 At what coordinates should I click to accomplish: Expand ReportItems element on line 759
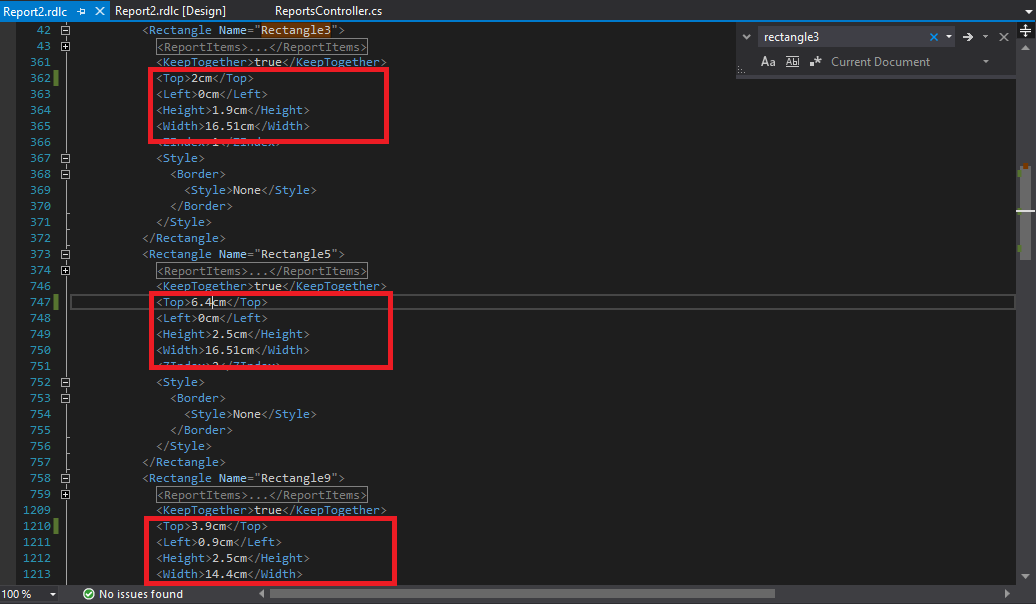pos(64,494)
